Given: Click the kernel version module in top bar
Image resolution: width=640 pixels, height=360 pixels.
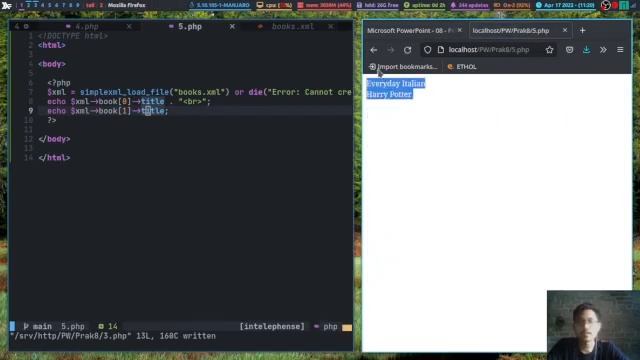Looking at the screenshot, I should coord(220,5).
